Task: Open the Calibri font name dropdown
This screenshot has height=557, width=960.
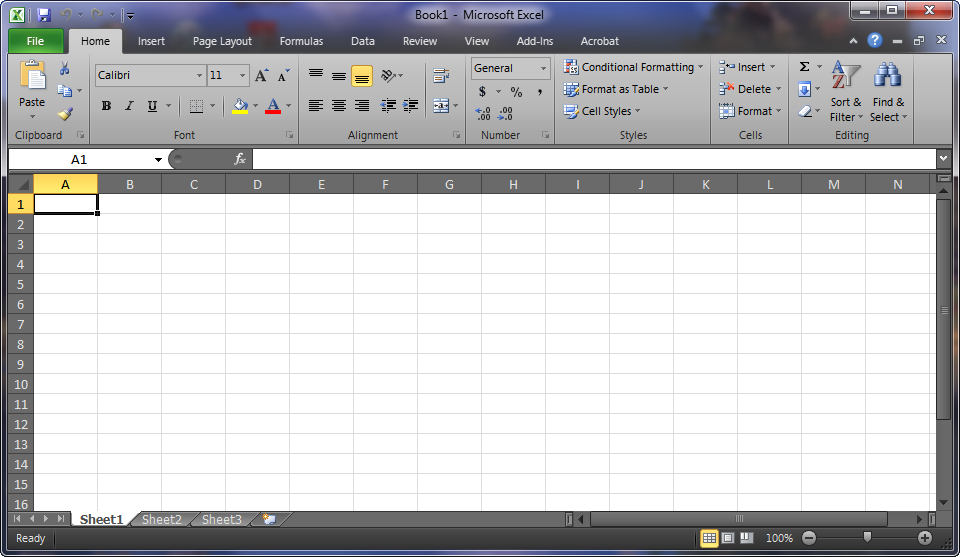Action: [x=199, y=75]
